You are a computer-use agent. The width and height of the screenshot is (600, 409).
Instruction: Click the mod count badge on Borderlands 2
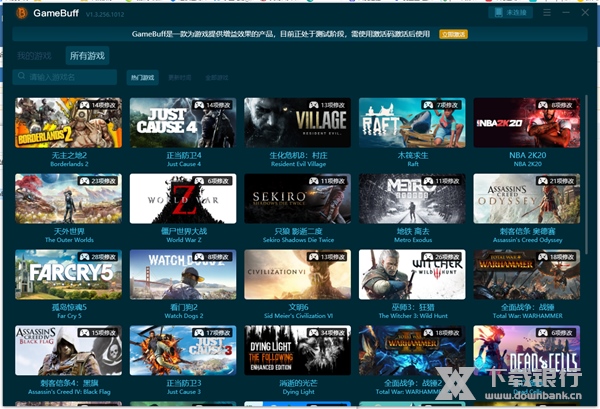click(98, 105)
